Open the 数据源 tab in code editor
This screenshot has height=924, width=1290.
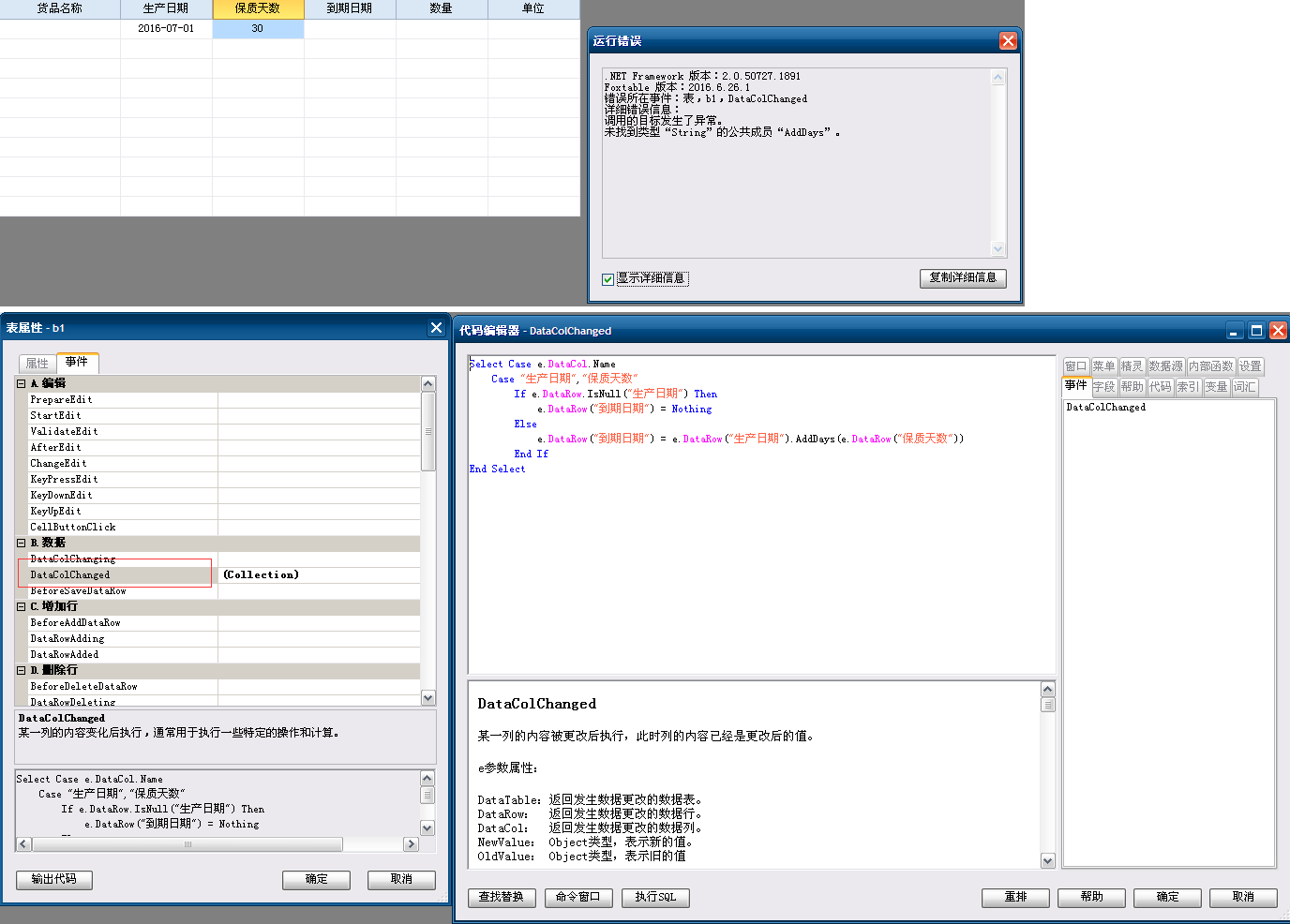point(1165,366)
